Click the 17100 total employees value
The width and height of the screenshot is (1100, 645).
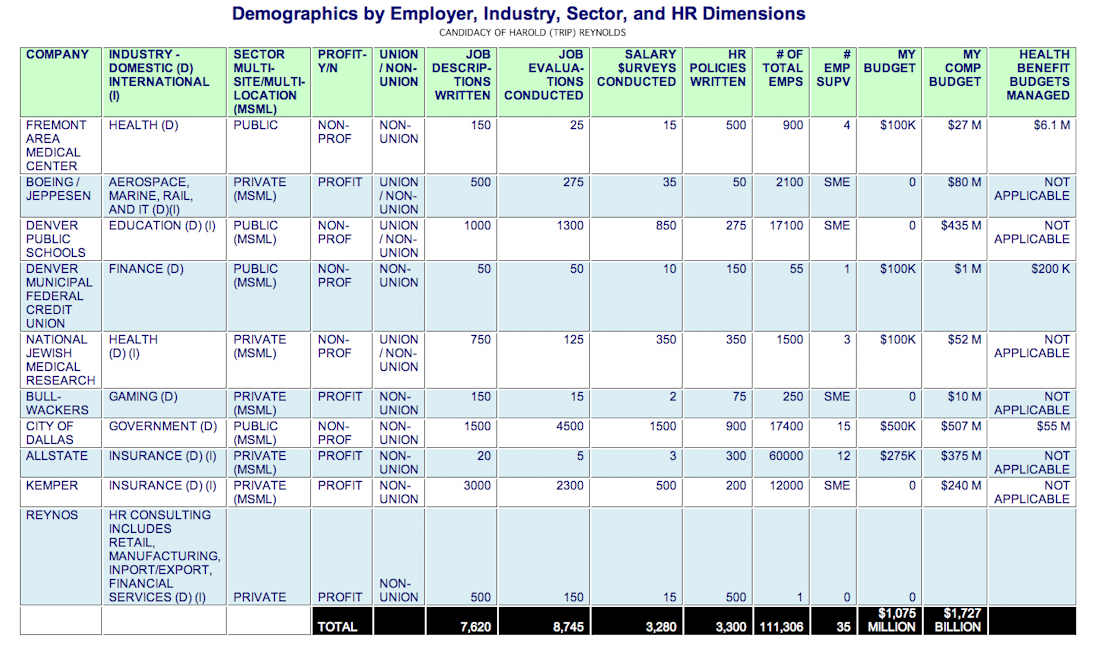(786, 226)
